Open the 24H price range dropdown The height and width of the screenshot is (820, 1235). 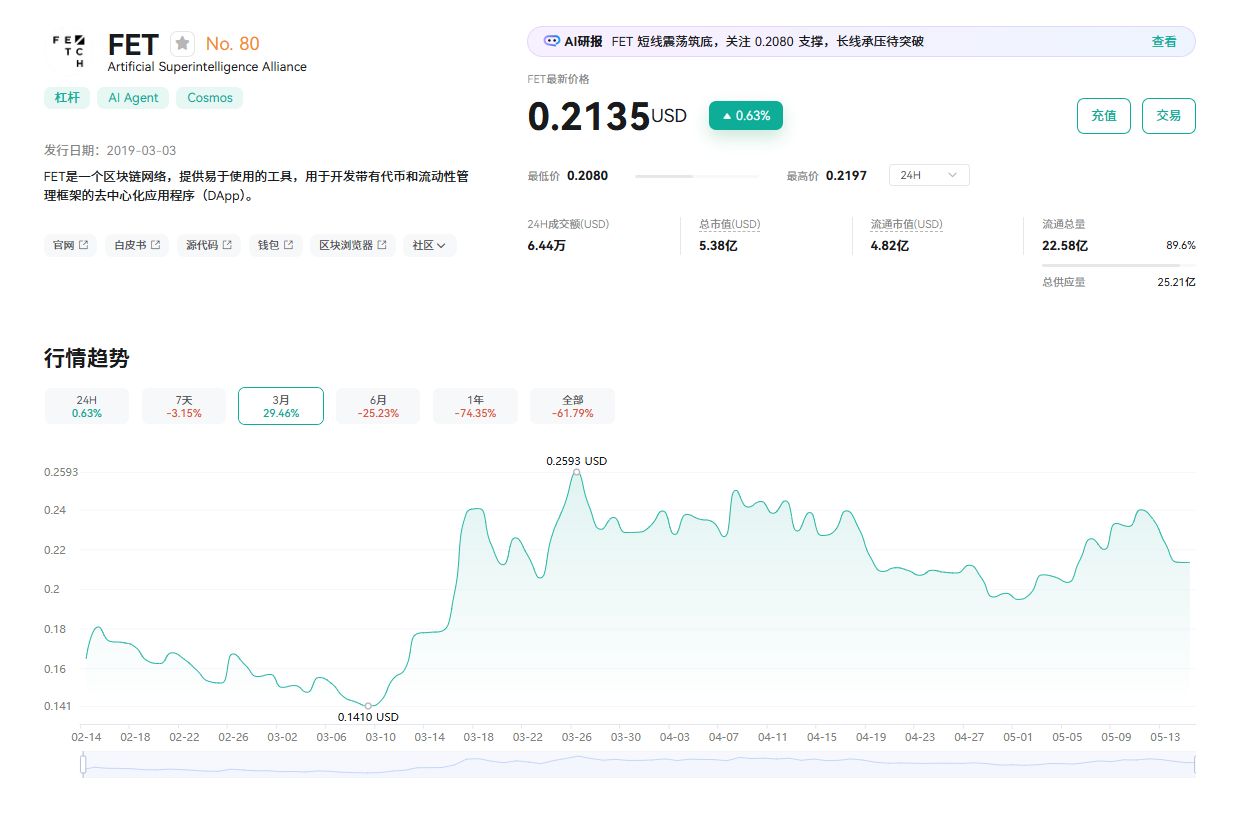coord(929,175)
